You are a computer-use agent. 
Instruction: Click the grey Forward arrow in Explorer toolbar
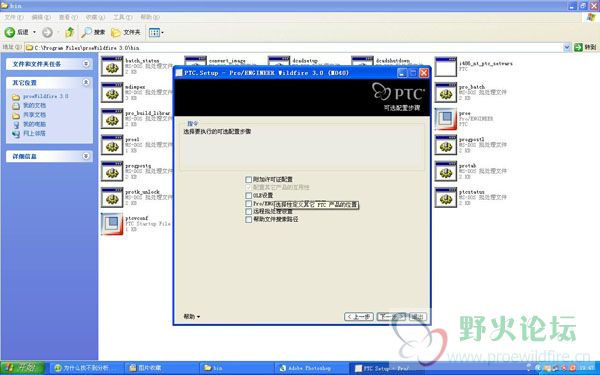click(x=47, y=33)
